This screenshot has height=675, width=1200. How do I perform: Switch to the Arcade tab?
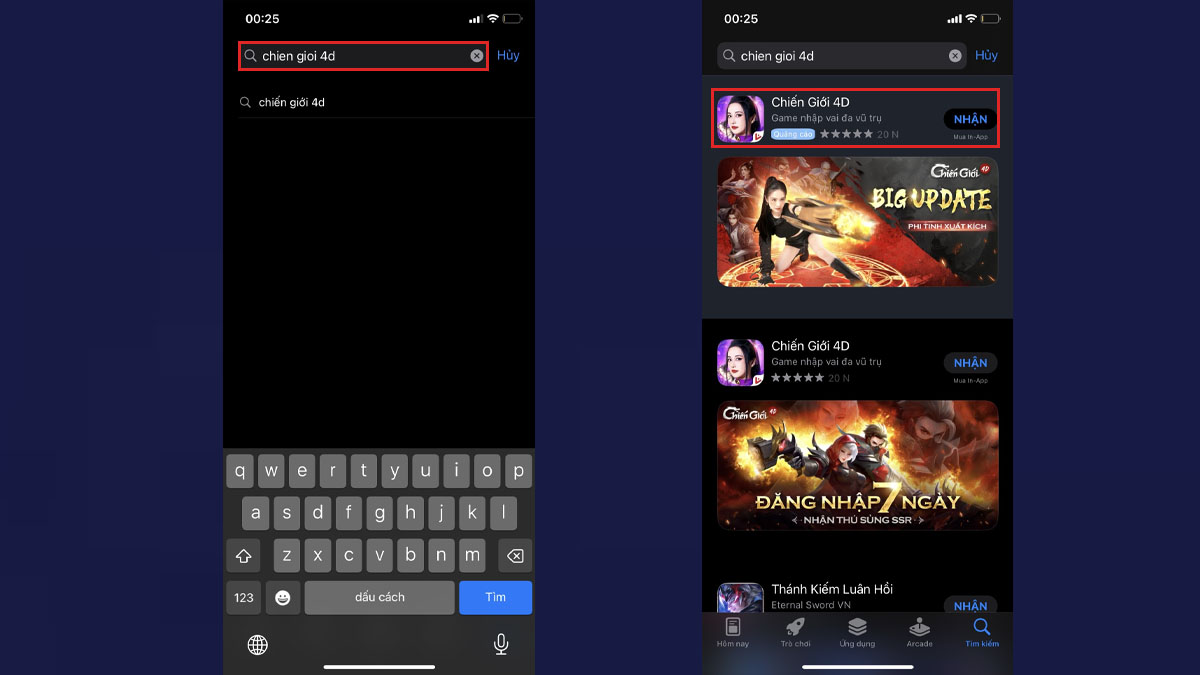[x=919, y=632]
